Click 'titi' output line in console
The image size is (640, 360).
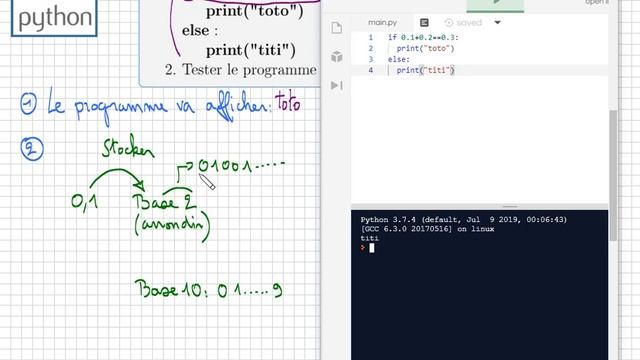coord(369,238)
